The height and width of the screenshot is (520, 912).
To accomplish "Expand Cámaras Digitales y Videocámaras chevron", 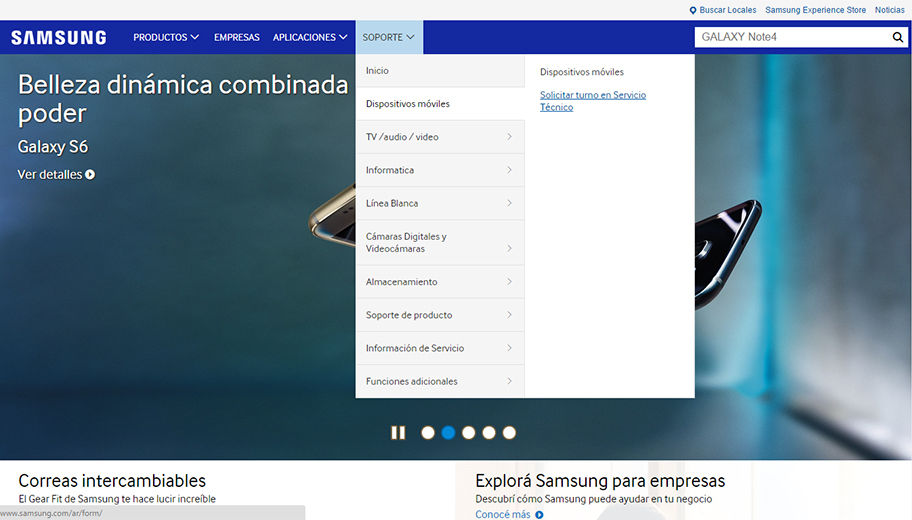I will [509, 248].
